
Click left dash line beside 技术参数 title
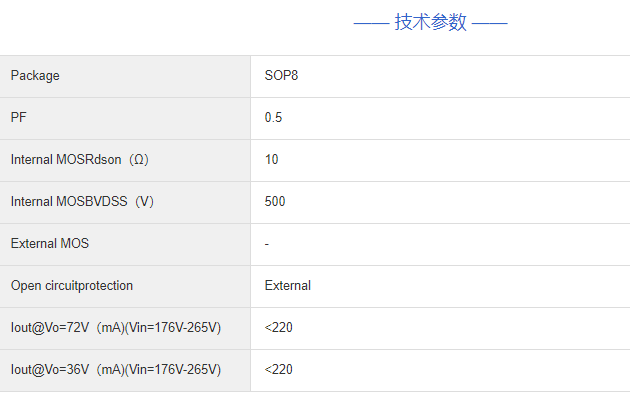click(371, 22)
